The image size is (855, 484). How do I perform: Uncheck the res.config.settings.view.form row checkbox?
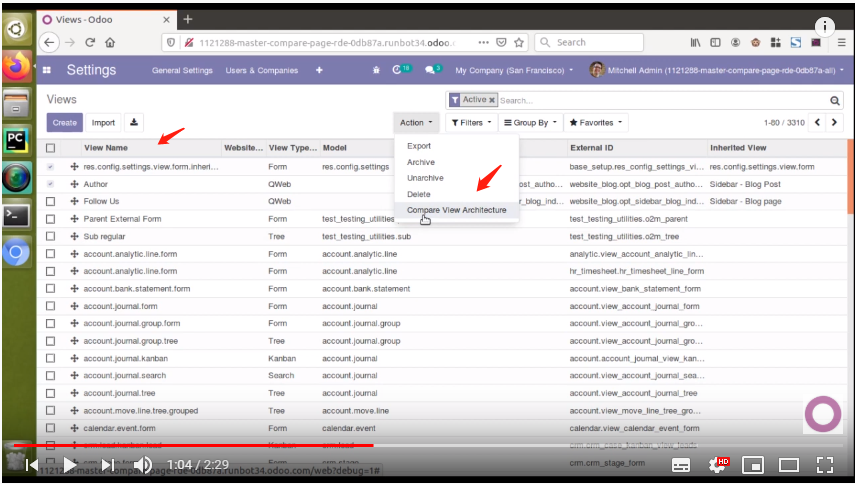pos(51,167)
